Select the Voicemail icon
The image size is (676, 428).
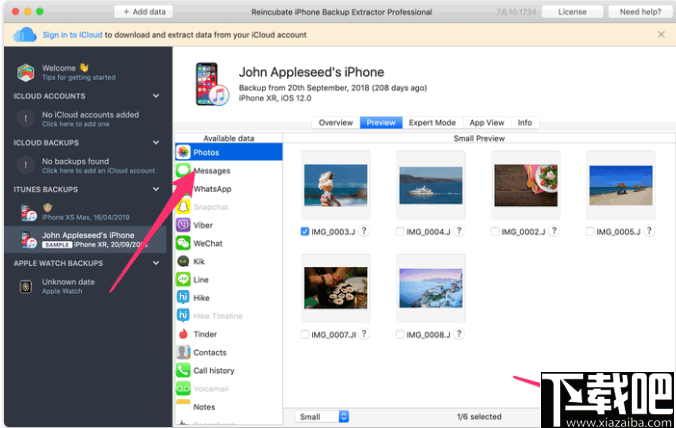[x=183, y=388]
